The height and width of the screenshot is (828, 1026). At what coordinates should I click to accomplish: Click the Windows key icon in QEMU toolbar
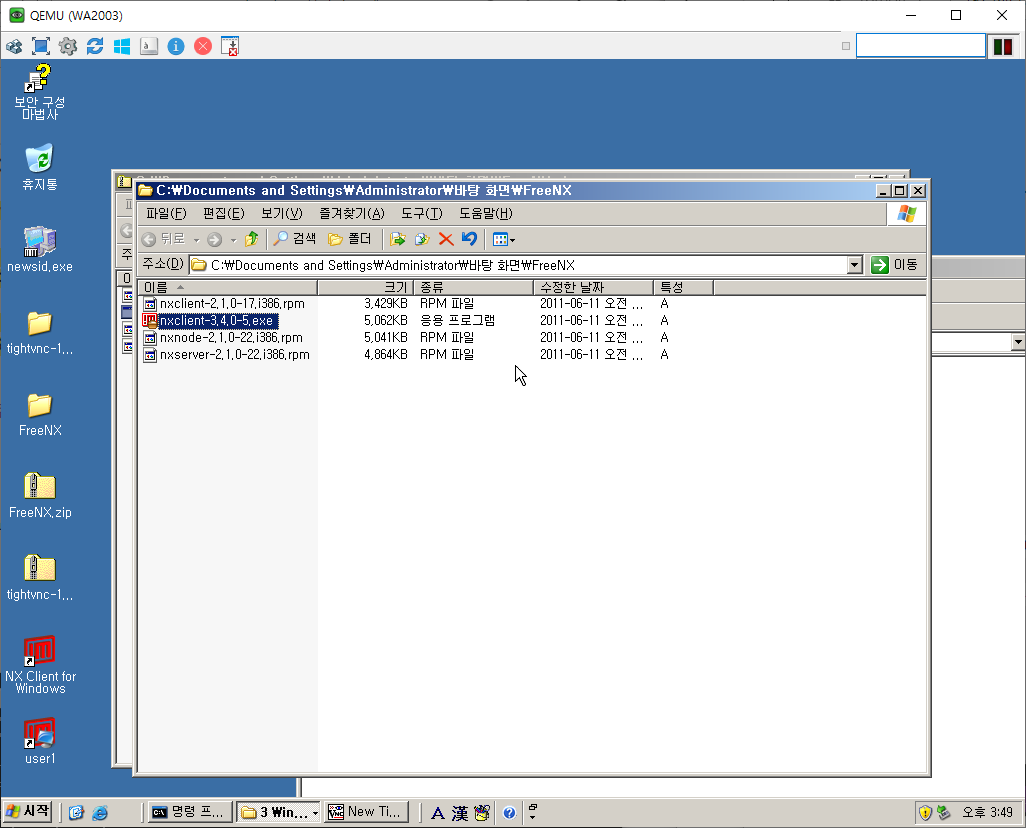pos(122,46)
